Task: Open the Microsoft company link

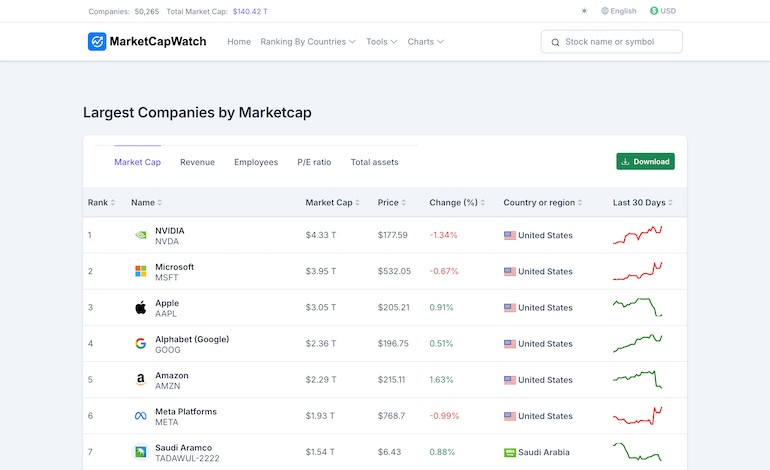Action: coord(174,267)
